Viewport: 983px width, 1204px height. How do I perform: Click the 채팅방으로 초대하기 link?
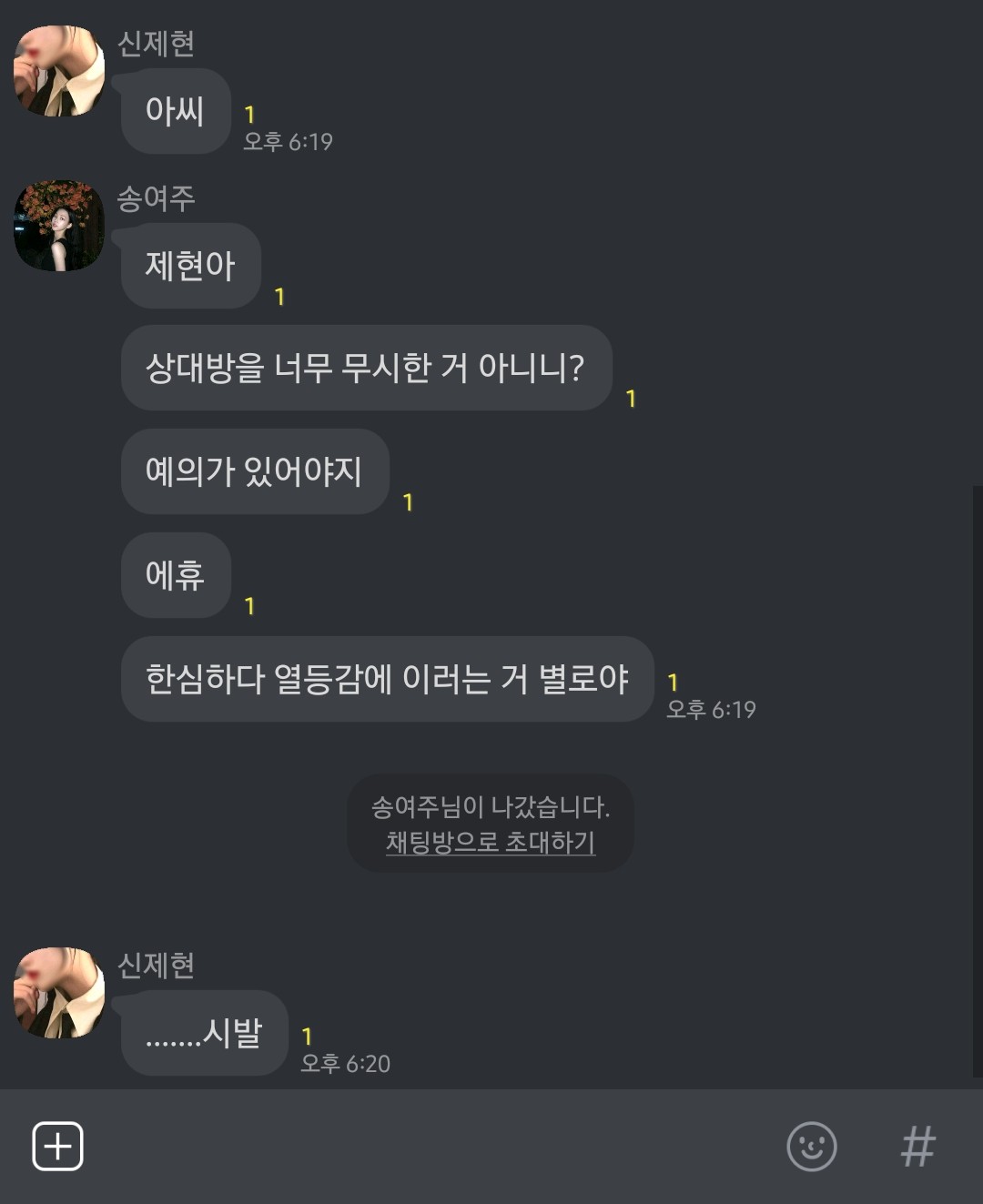pyautogui.click(x=491, y=842)
